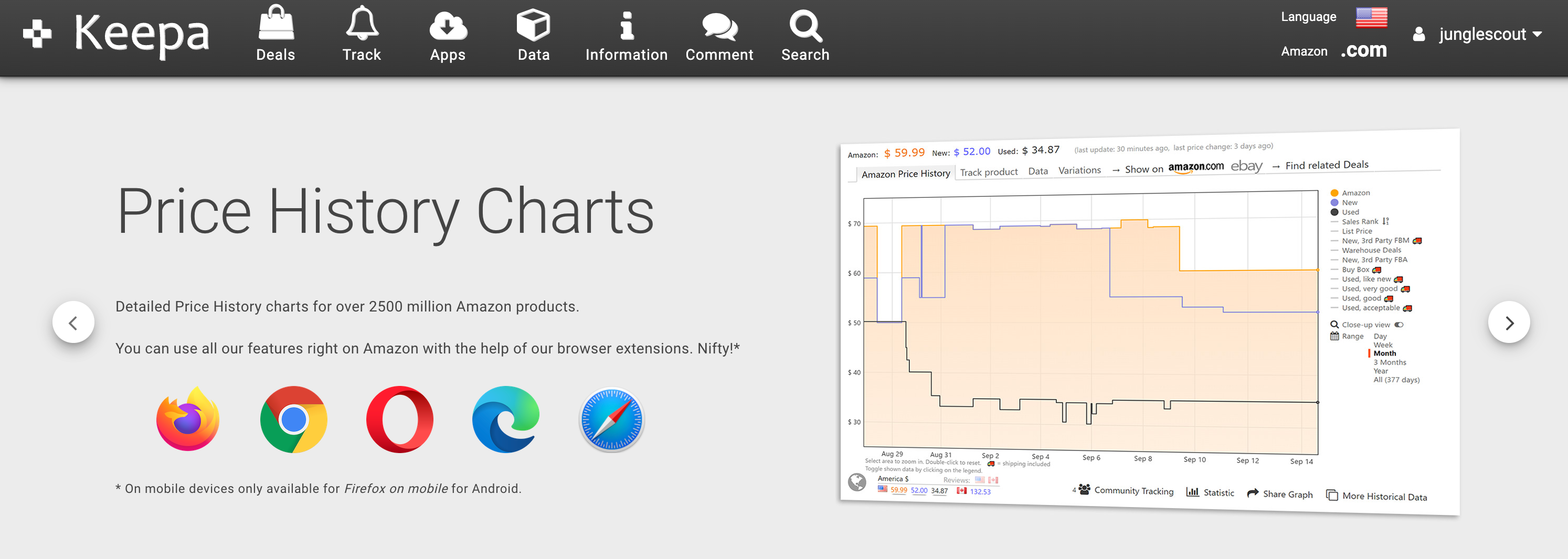The width and height of the screenshot is (1568, 559).
Task: Go to next slide with right arrow
Action: point(1509,322)
